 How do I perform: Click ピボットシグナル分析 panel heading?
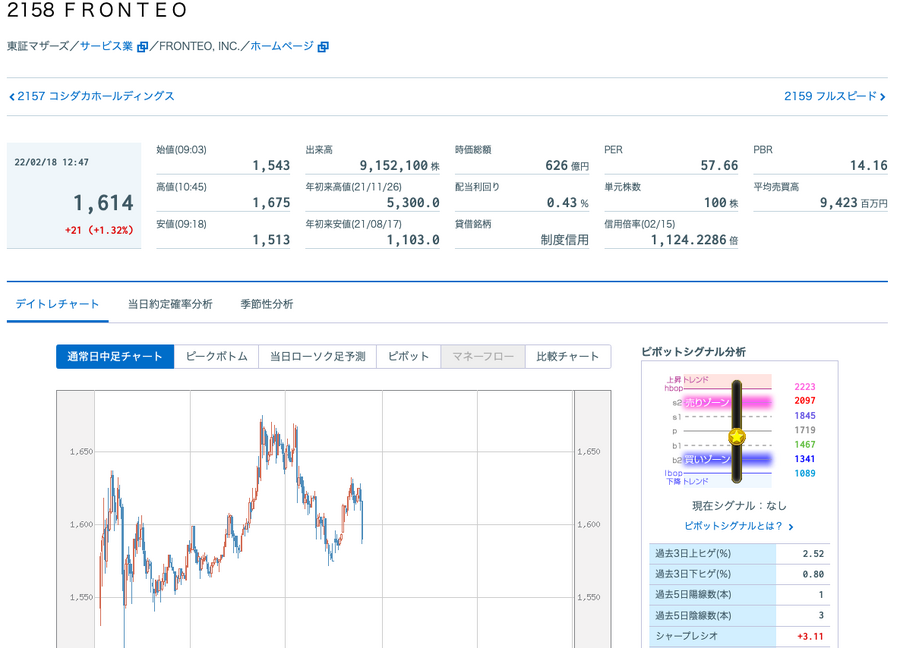(693, 352)
